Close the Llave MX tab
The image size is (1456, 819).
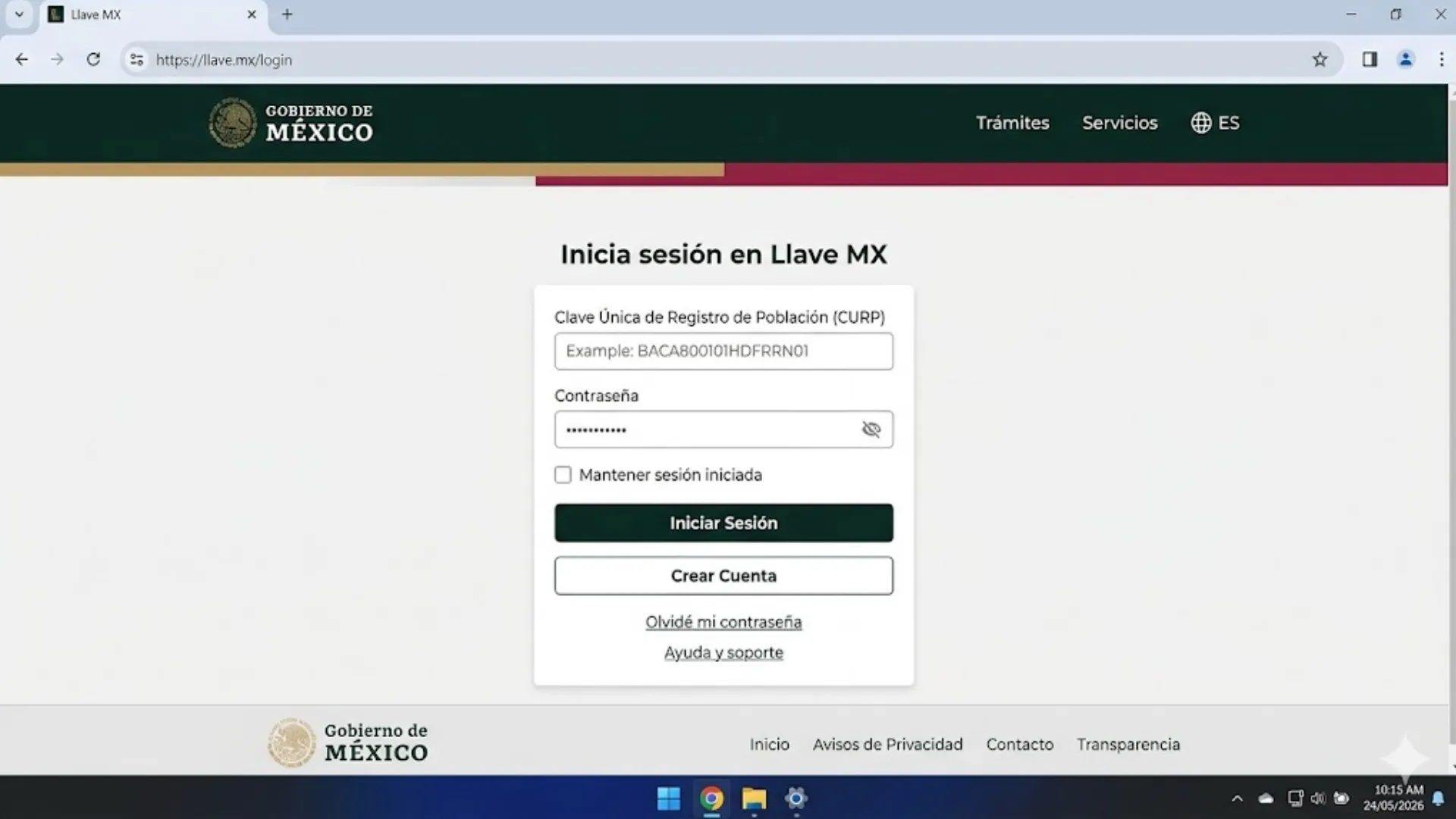point(252,14)
